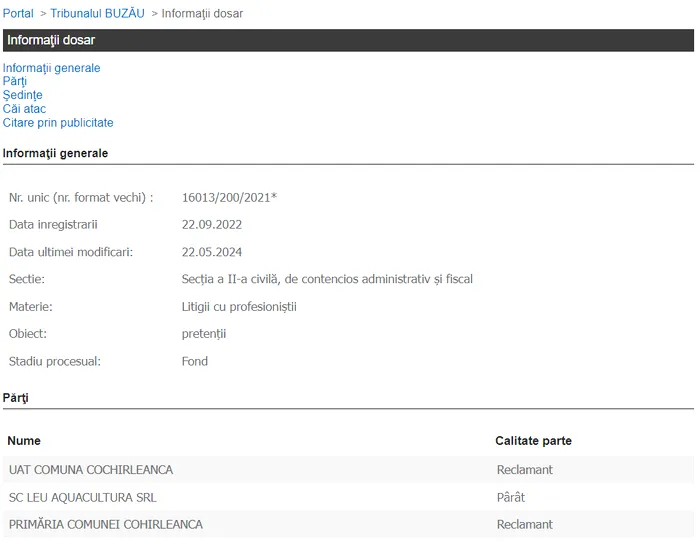
Task: Open the Căi atac link
Action: 24,109
